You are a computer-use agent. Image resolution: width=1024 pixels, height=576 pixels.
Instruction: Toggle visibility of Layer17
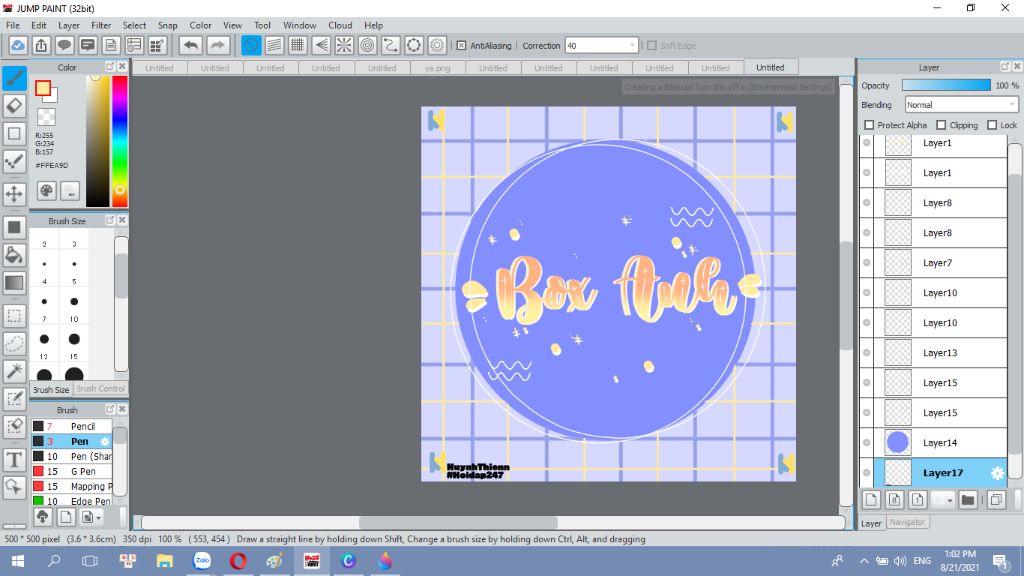pos(867,473)
